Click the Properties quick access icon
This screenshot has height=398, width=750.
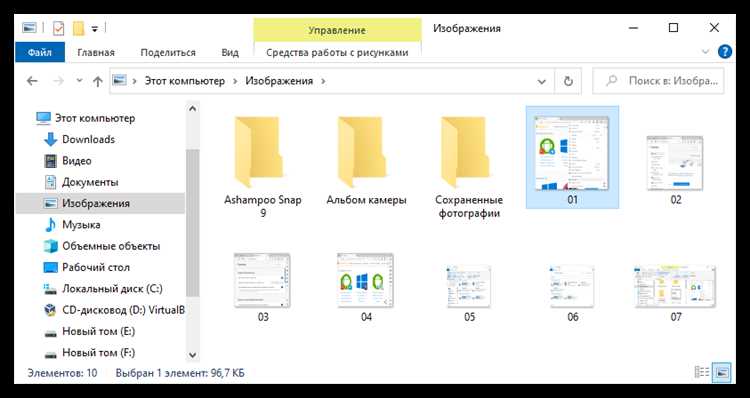tap(58, 28)
